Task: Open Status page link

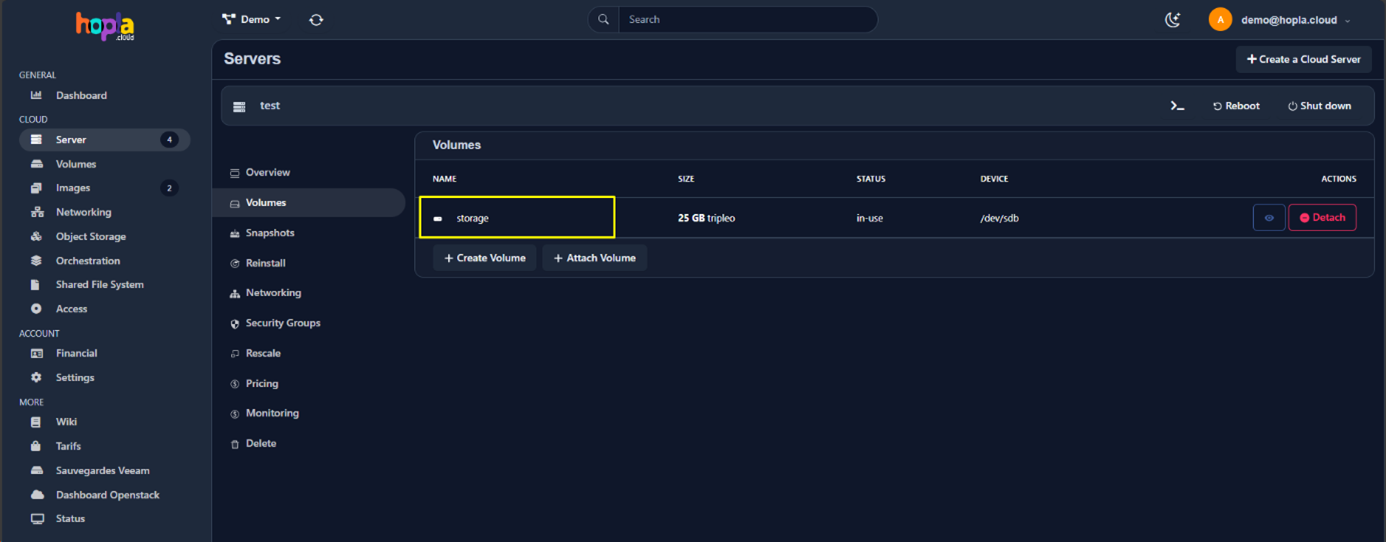Action: click(70, 519)
